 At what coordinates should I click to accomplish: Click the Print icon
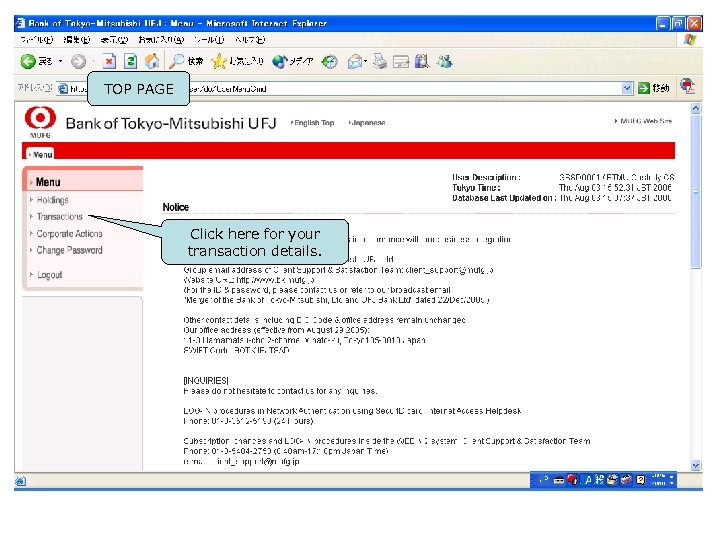tap(380, 61)
